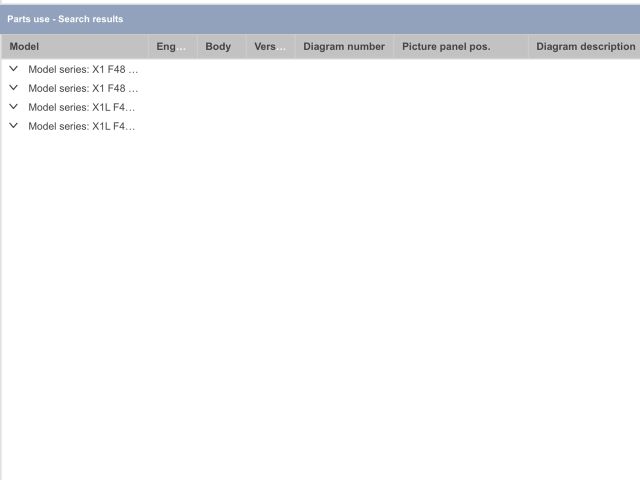Viewport: 640px width, 480px height.
Task: Click the 'Picture panel pos.' column header
Action: [x=446, y=47]
